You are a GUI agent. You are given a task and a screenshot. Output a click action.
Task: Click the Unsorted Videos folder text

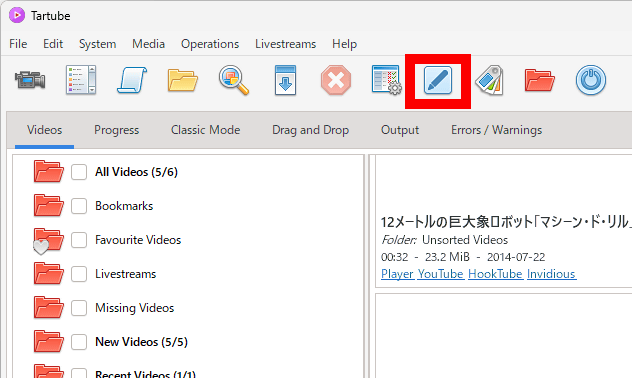click(x=465, y=240)
